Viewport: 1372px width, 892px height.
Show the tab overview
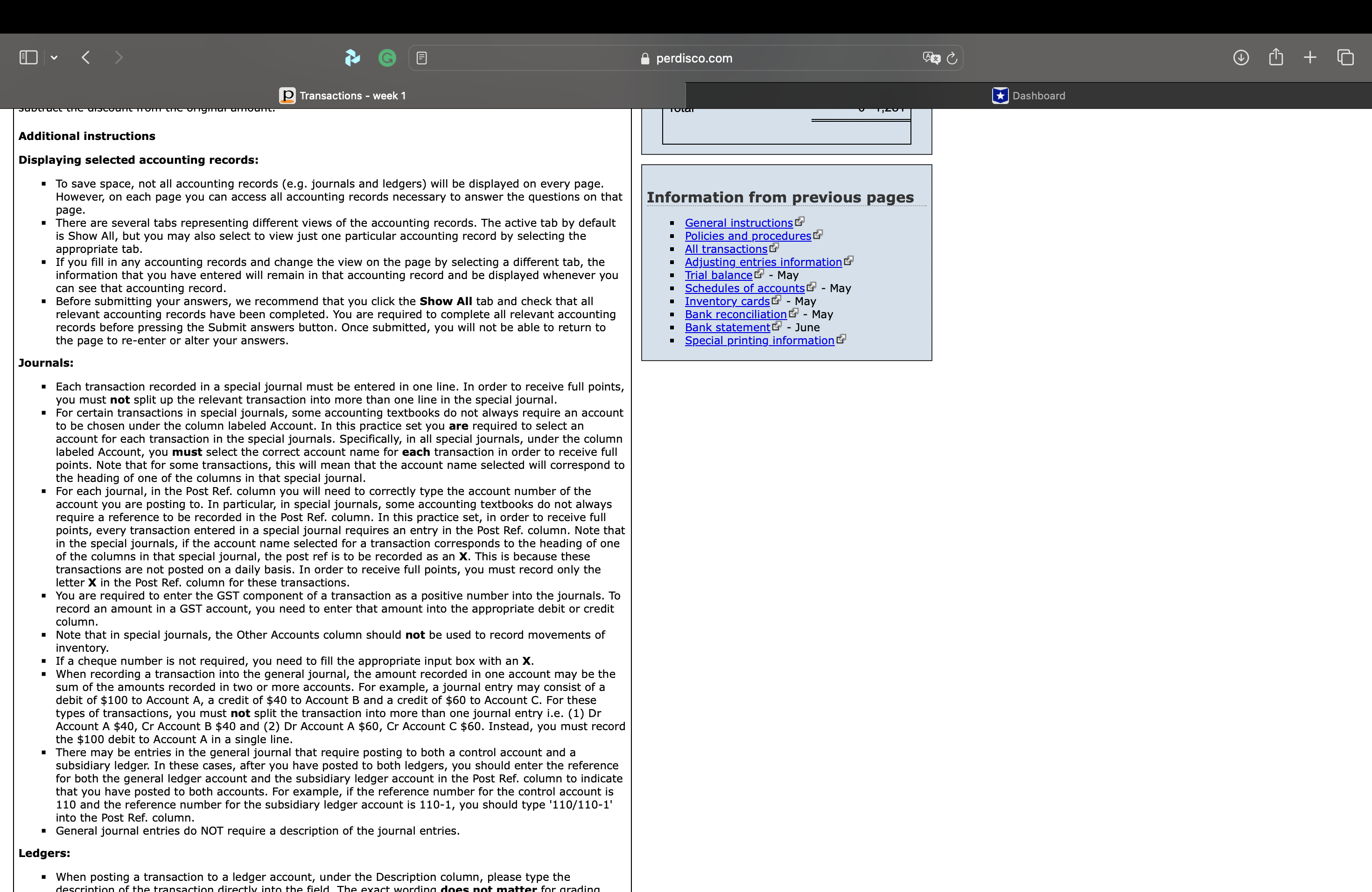tap(1345, 58)
